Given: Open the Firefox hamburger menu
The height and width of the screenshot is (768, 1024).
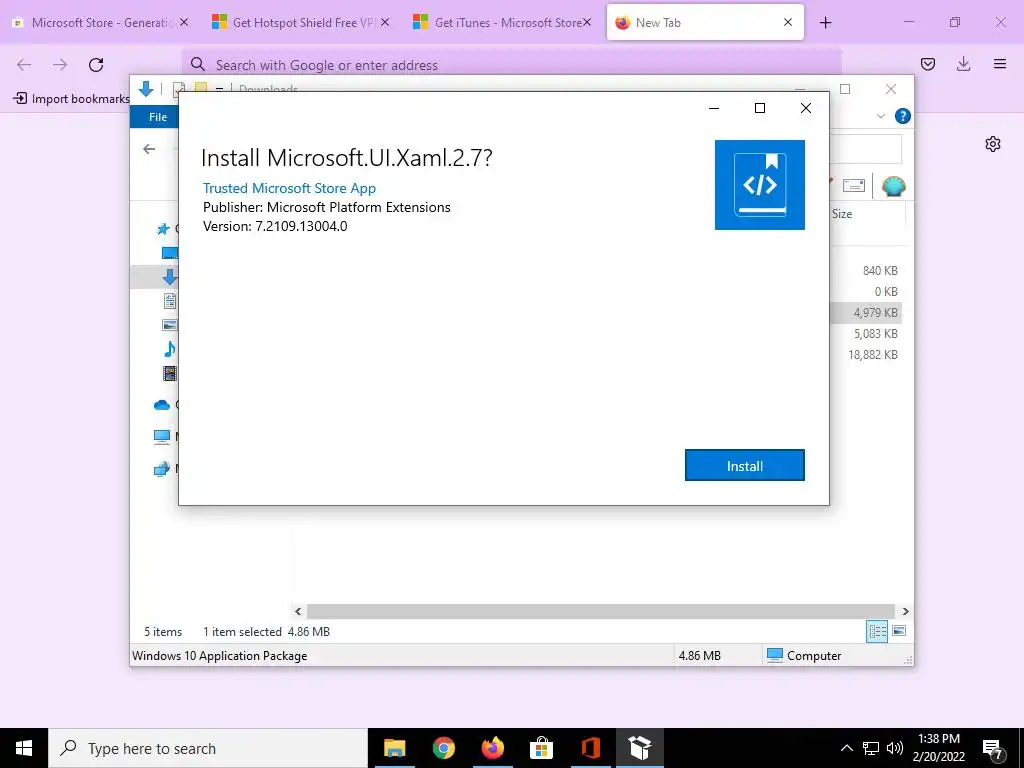Looking at the screenshot, I should click(1000, 64).
